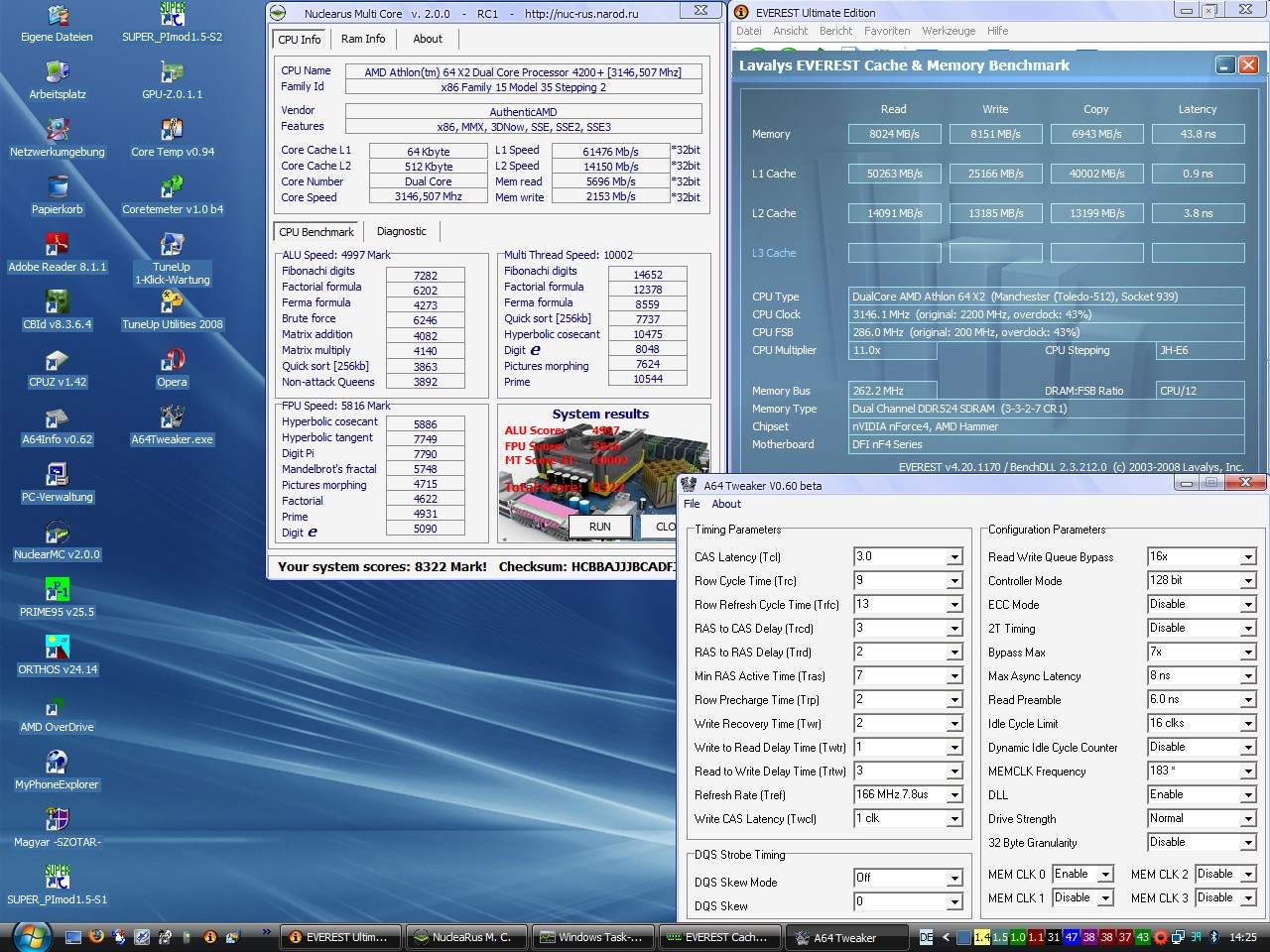Open A64Info v0.62 desktop icon
The width and height of the screenshot is (1270, 952).
click(x=57, y=426)
